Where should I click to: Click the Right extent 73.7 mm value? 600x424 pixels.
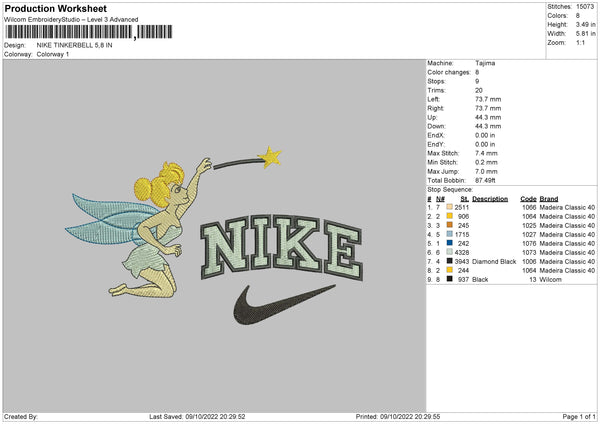pyautogui.click(x=488, y=108)
